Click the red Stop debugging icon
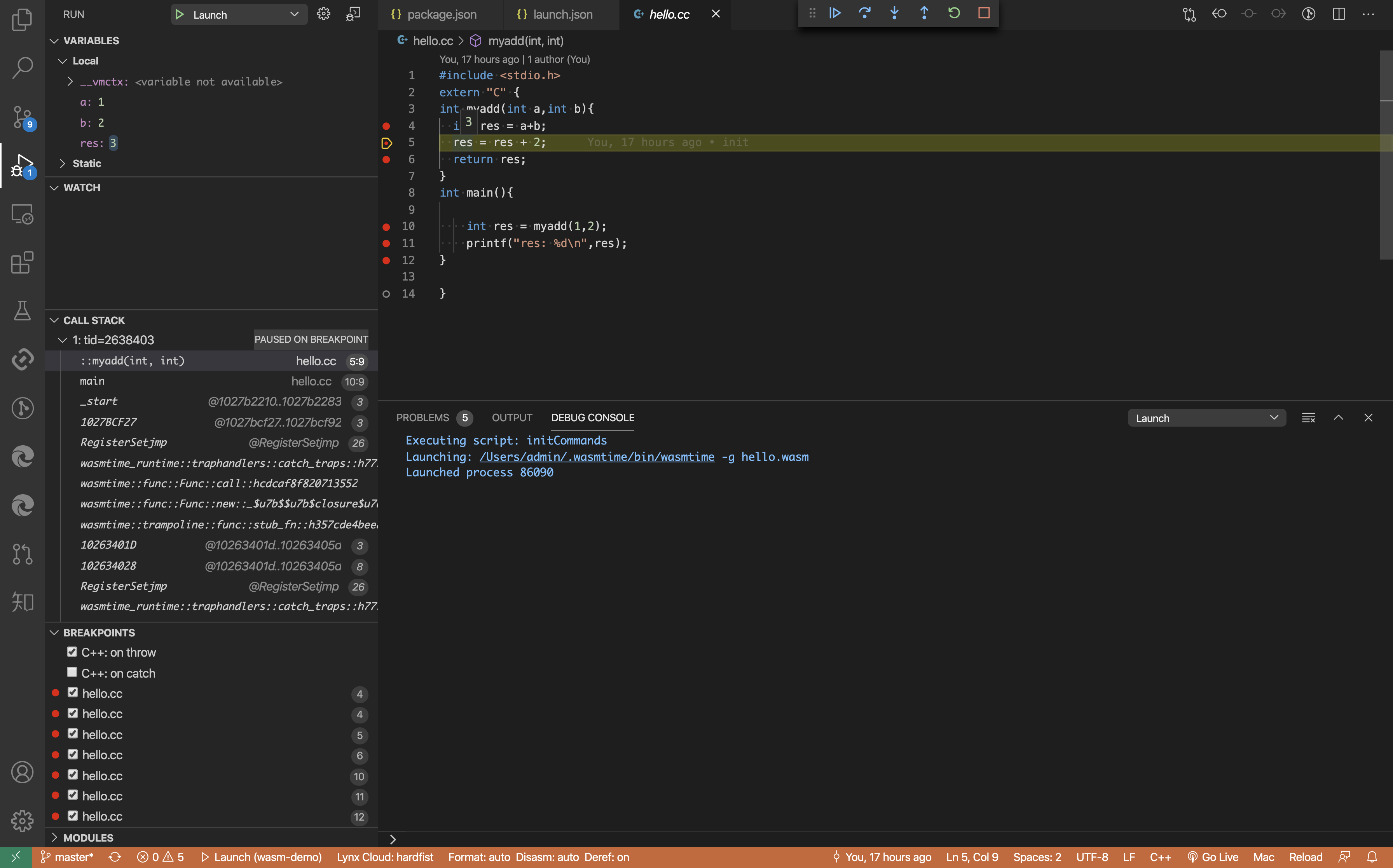Image resolution: width=1393 pixels, height=868 pixels. (x=984, y=13)
